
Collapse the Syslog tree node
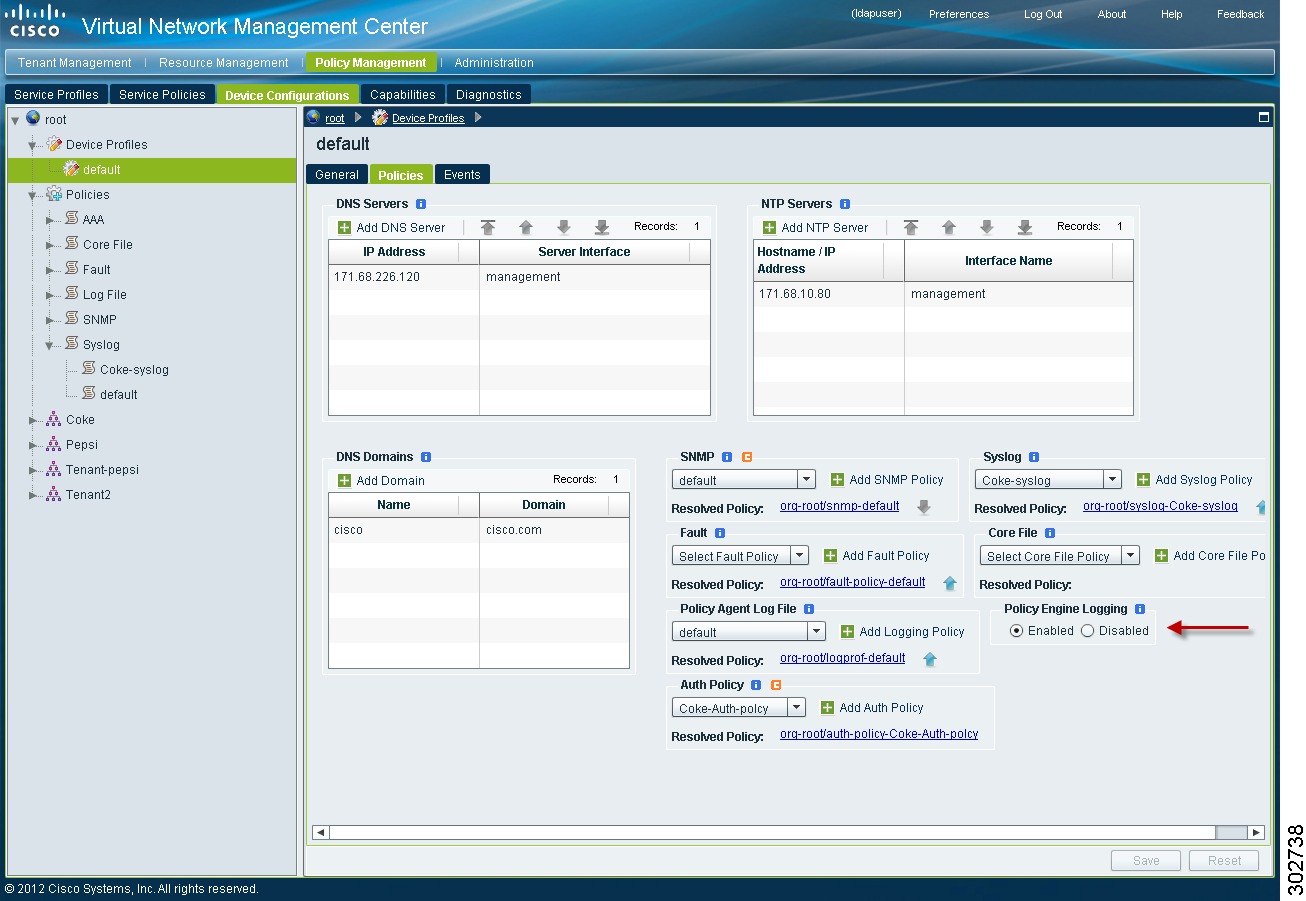[x=50, y=345]
